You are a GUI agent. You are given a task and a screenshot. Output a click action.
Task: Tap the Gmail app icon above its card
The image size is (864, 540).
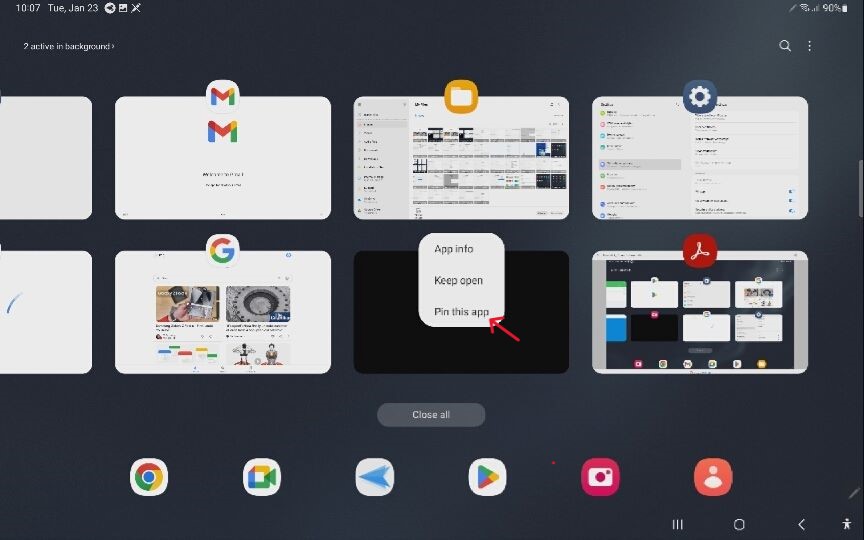tap(223, 96)
